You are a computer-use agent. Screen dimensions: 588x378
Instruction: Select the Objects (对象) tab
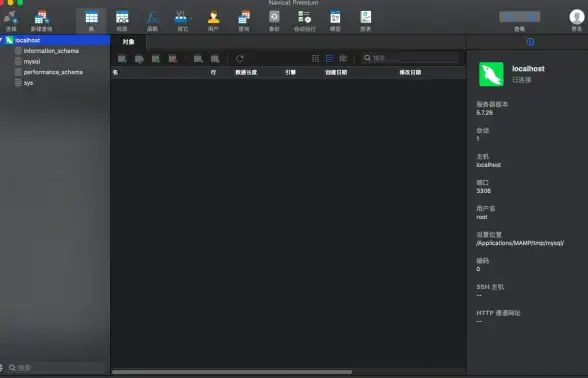click(x=128, y=42)
